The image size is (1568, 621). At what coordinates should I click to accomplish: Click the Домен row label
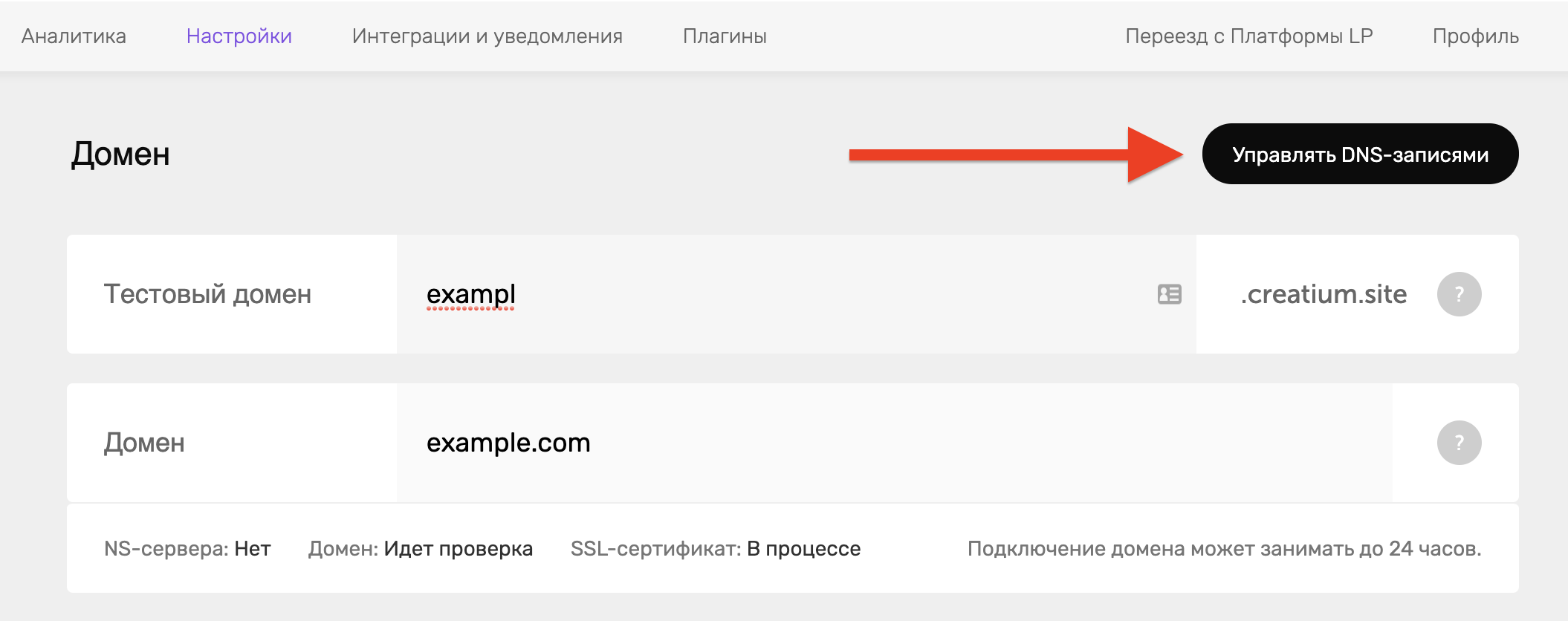[x=144, y=443]
